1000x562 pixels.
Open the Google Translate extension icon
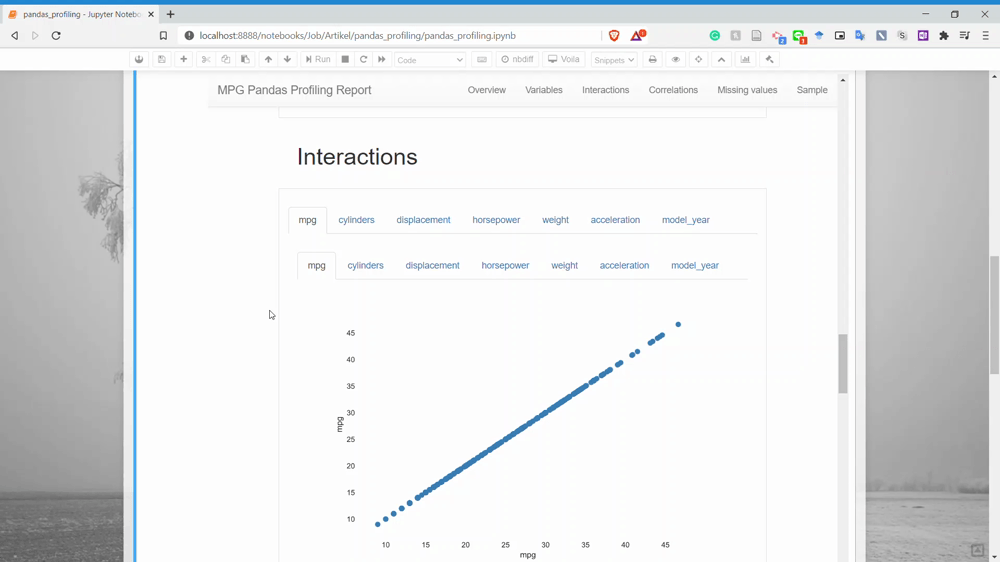click(860, 36)
